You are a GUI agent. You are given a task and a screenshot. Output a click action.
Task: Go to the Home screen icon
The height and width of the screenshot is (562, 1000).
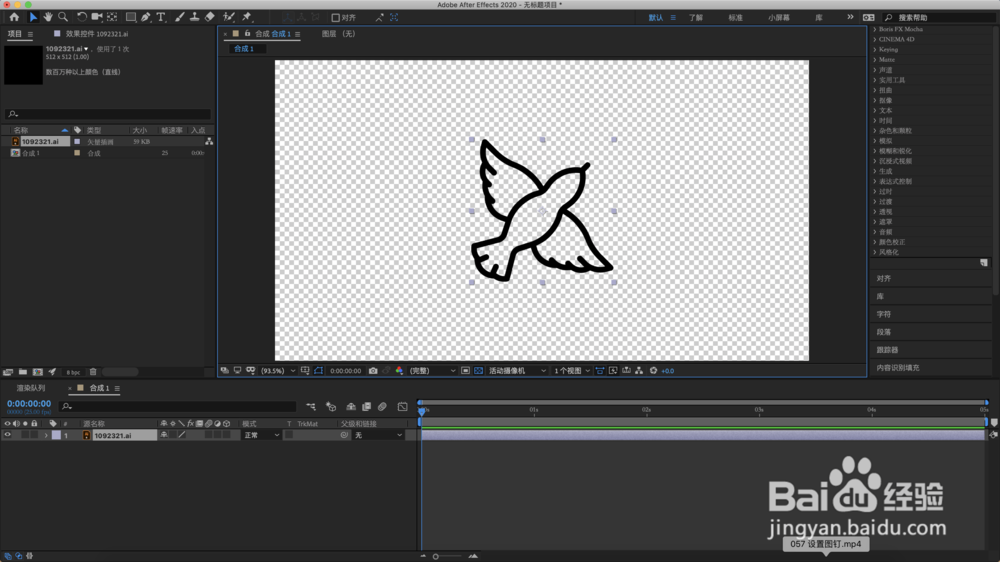point(14,17)
